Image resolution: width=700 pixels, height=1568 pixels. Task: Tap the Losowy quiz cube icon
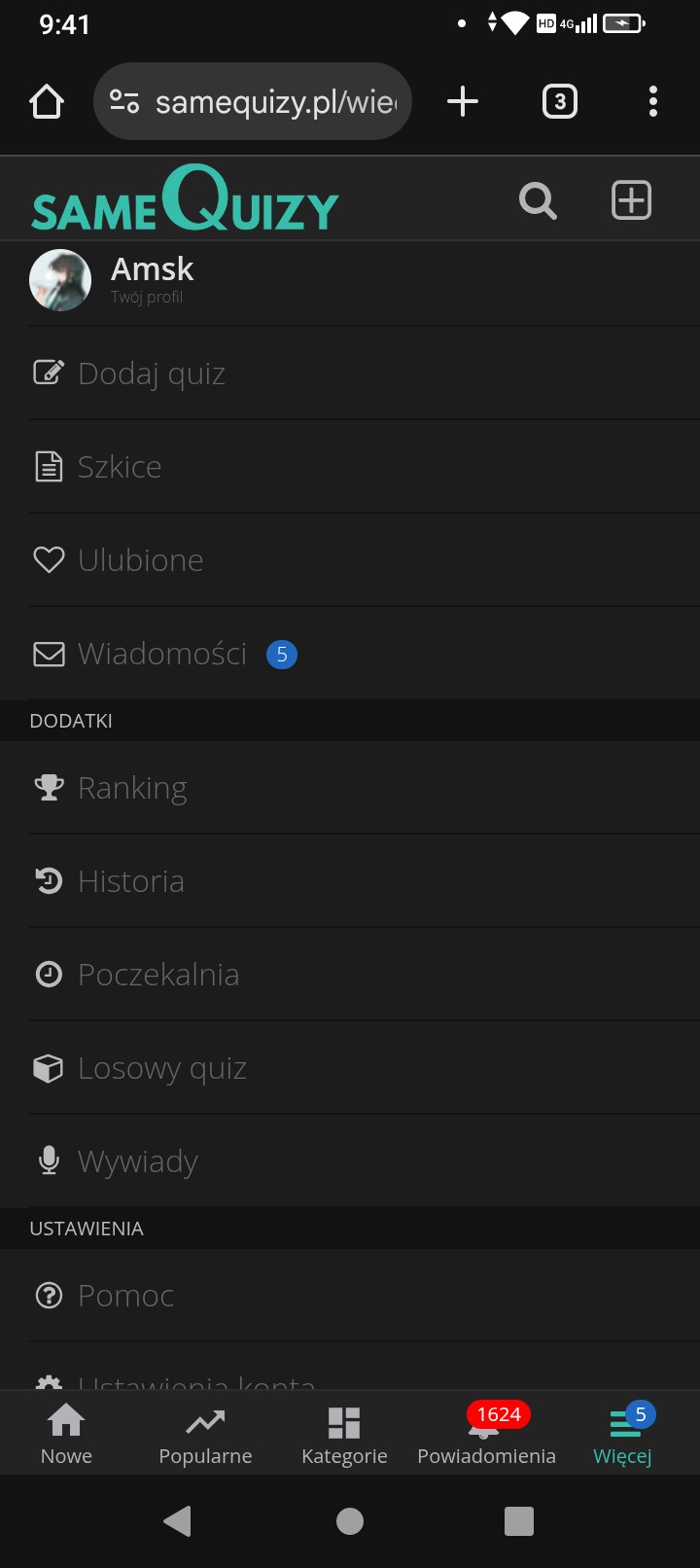(x=49, y=1068)
